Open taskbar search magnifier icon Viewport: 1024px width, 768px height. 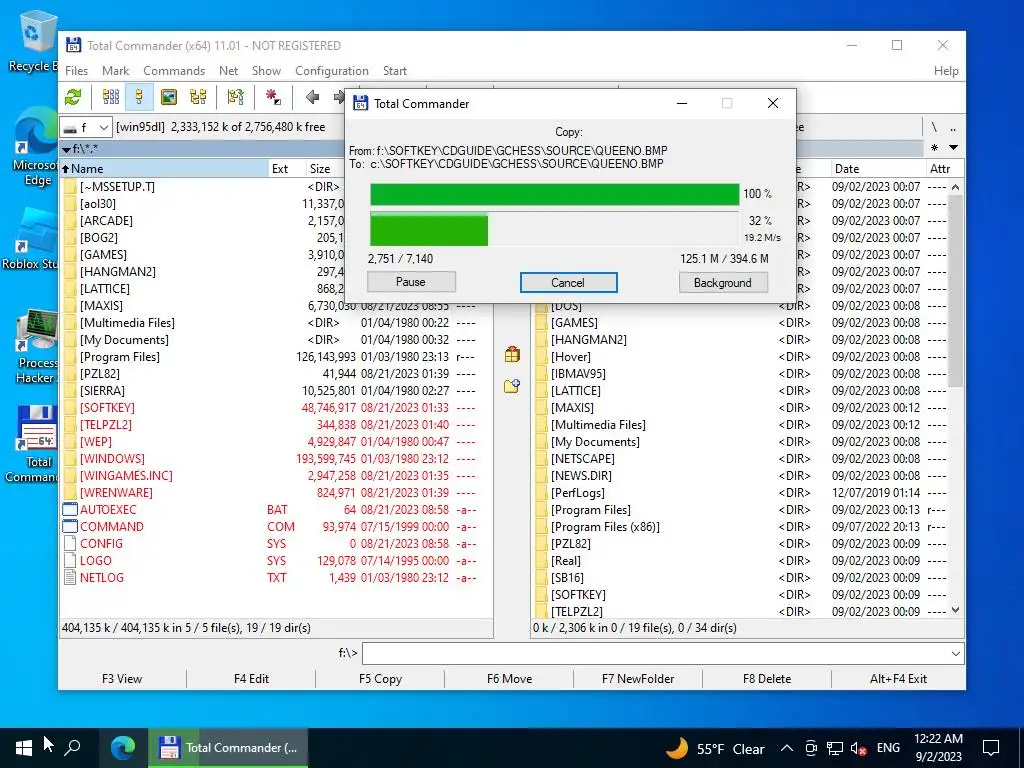(72, 747)
